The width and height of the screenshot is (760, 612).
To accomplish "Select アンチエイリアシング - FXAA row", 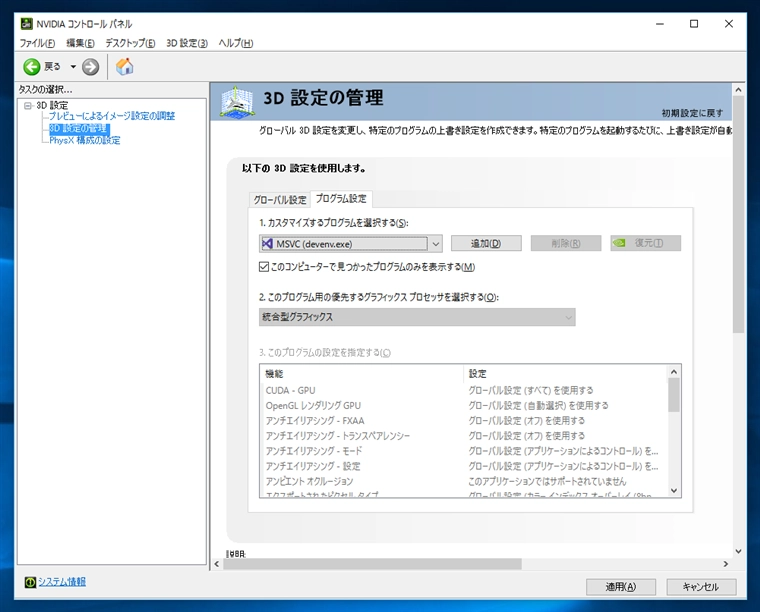I will coord(464,421).
